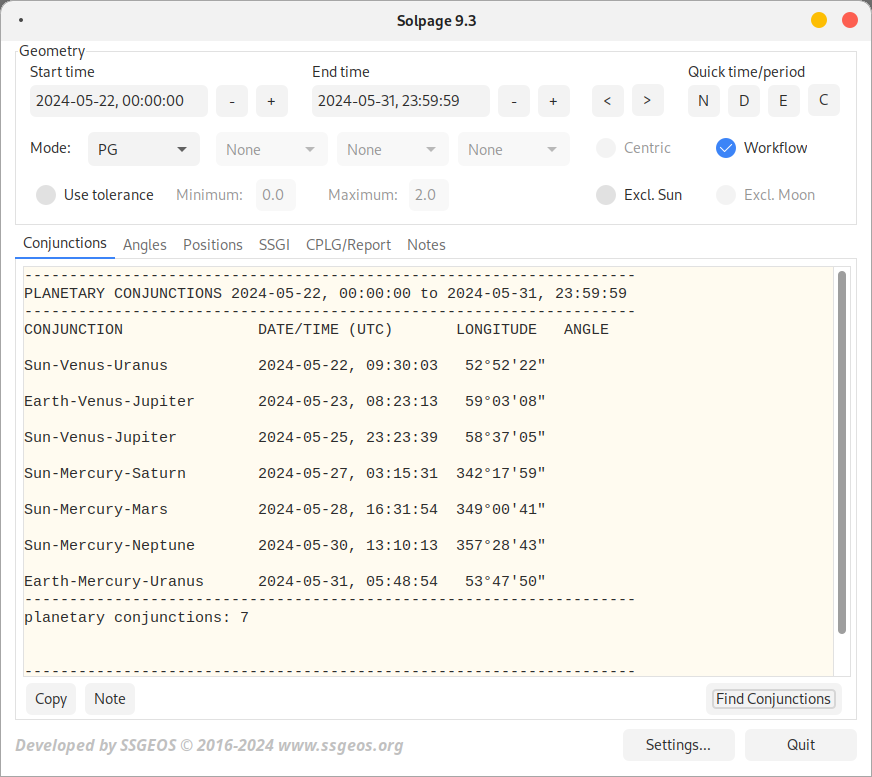
Task: Click the red window close button
Action: click(850, 21)
